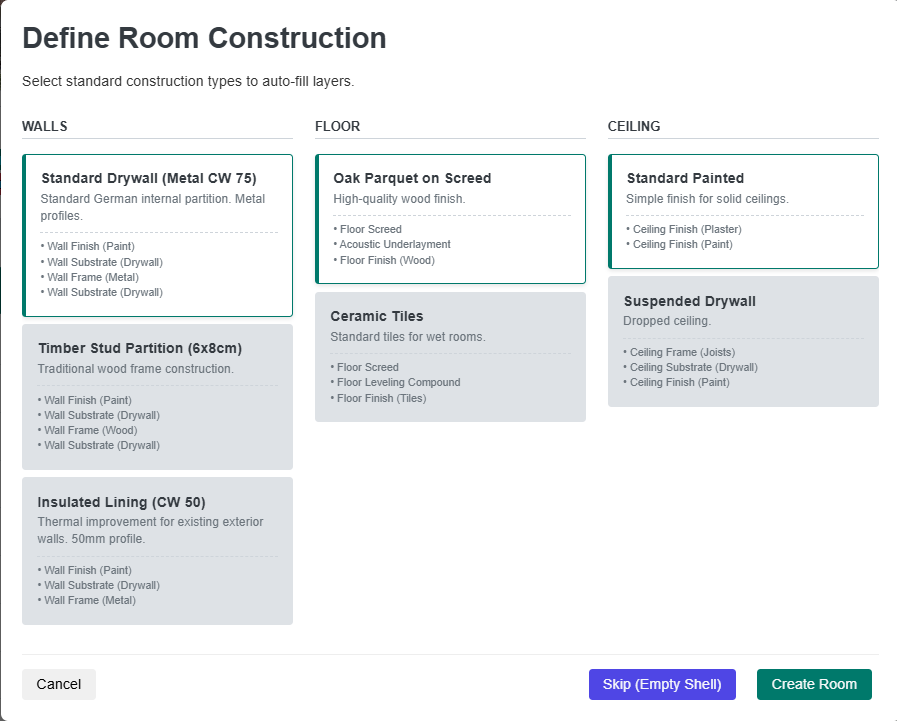Click 'Standard tiles for wet rooms.' description
This screenshot has width=897, height=721.
click(x=408, y=337)
